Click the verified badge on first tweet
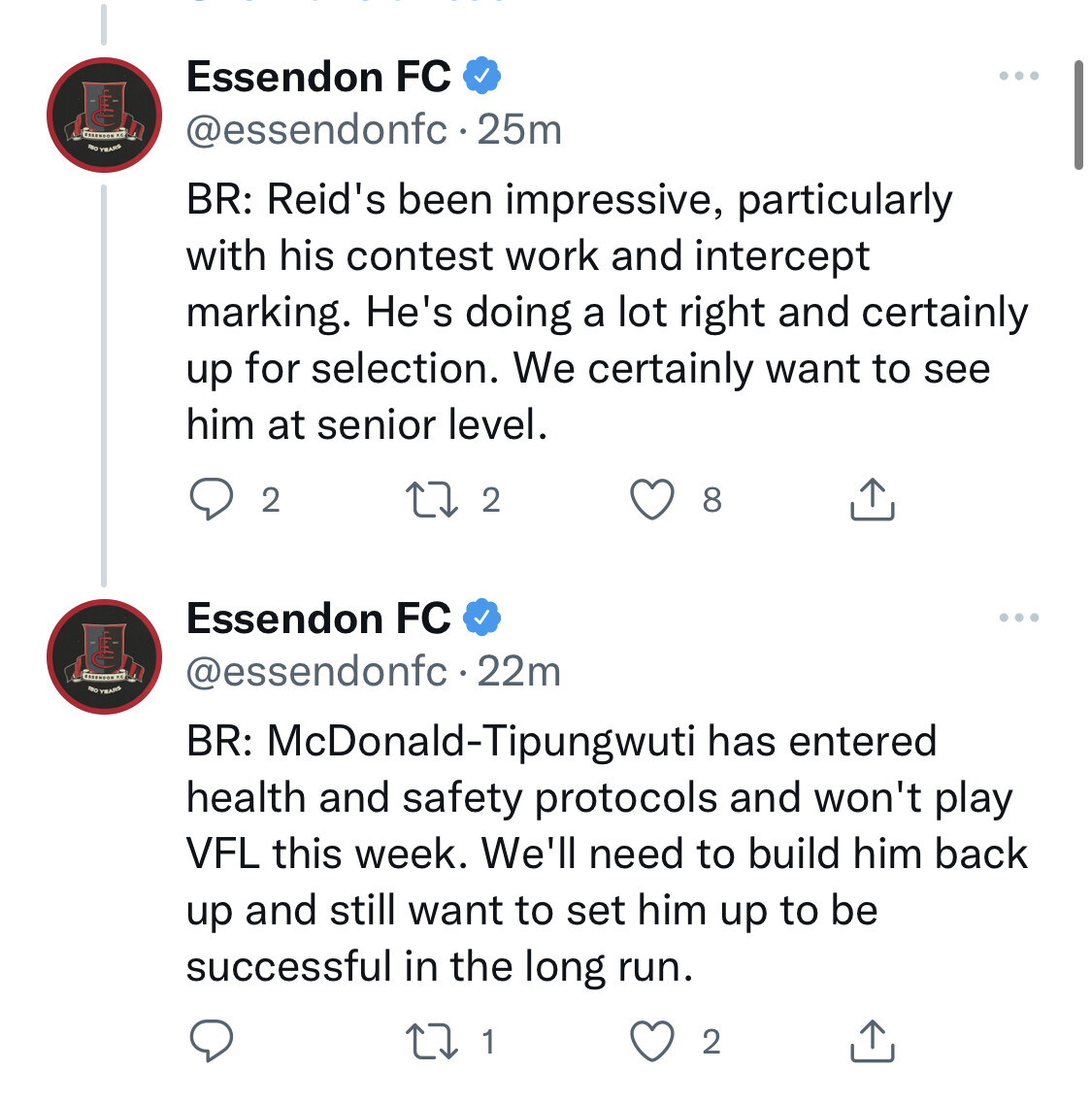 (x=481, y=76)
